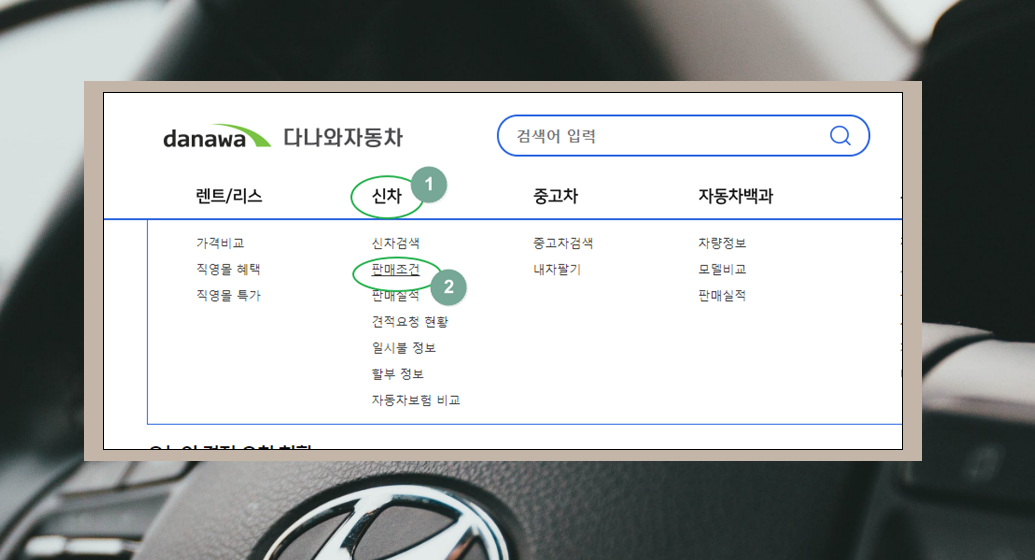1035x560 pixels.
Task: Open 할부 정보 link
Action: click(397, 374)
